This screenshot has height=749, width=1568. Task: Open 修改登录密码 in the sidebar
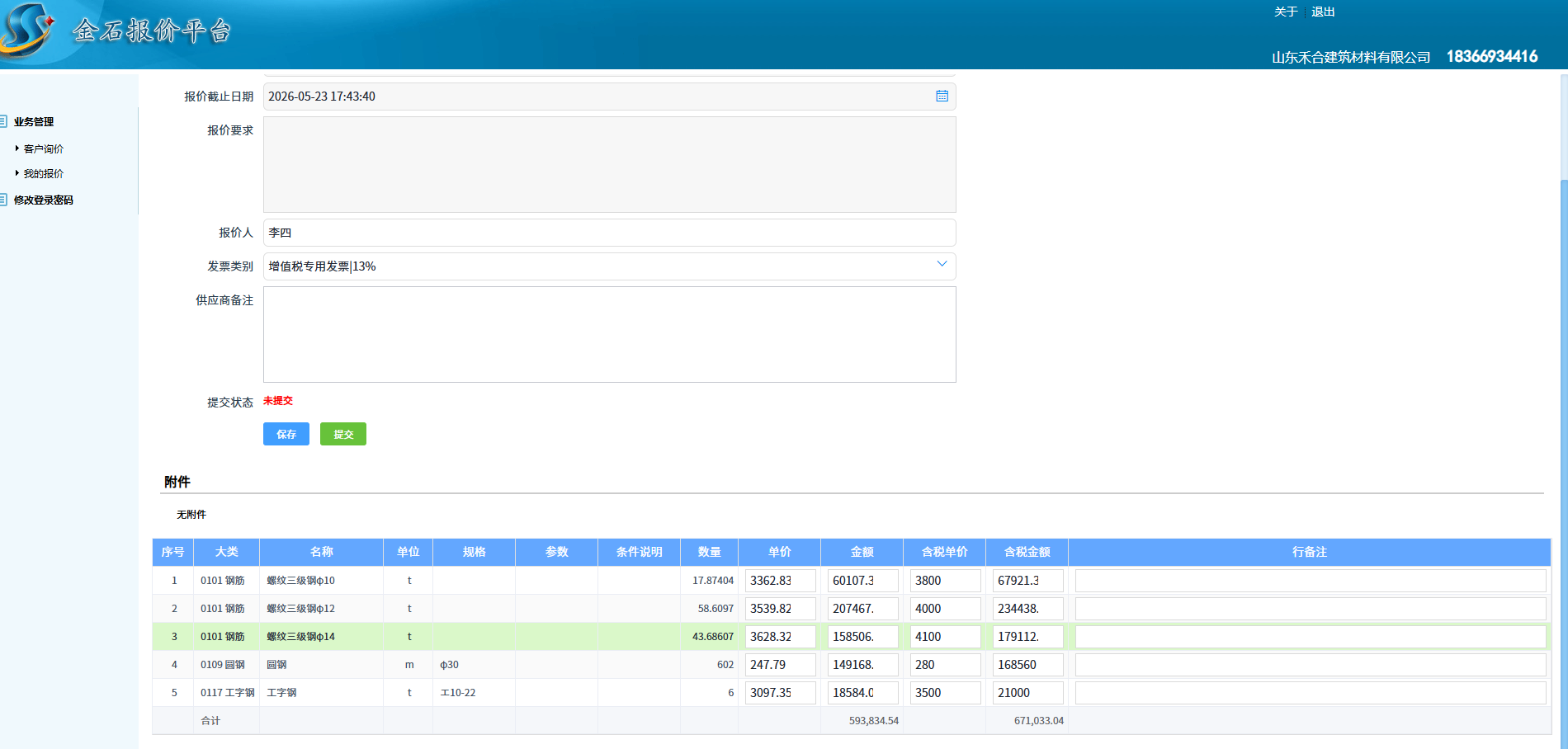pos(44,200)
